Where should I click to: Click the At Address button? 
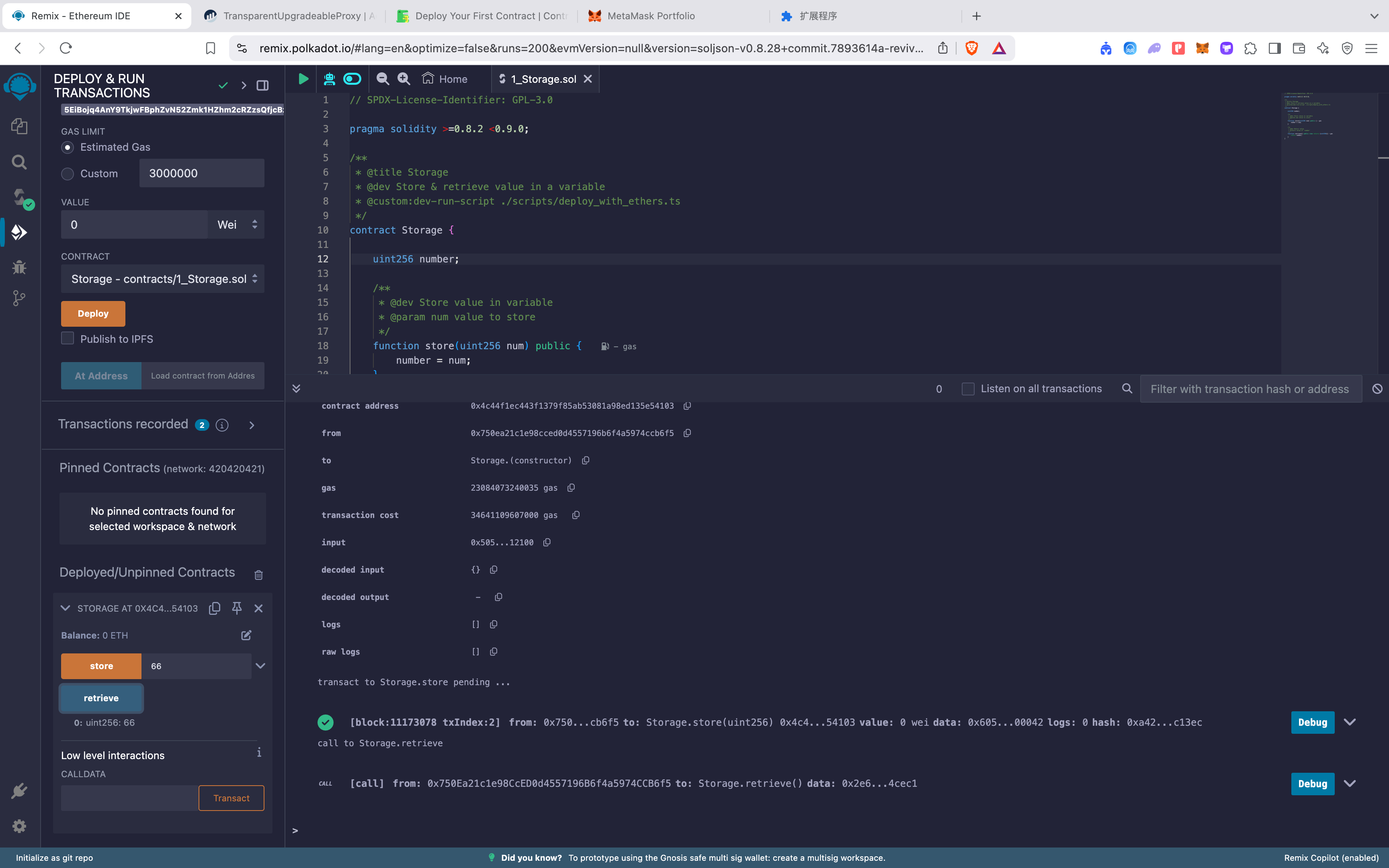101,375
